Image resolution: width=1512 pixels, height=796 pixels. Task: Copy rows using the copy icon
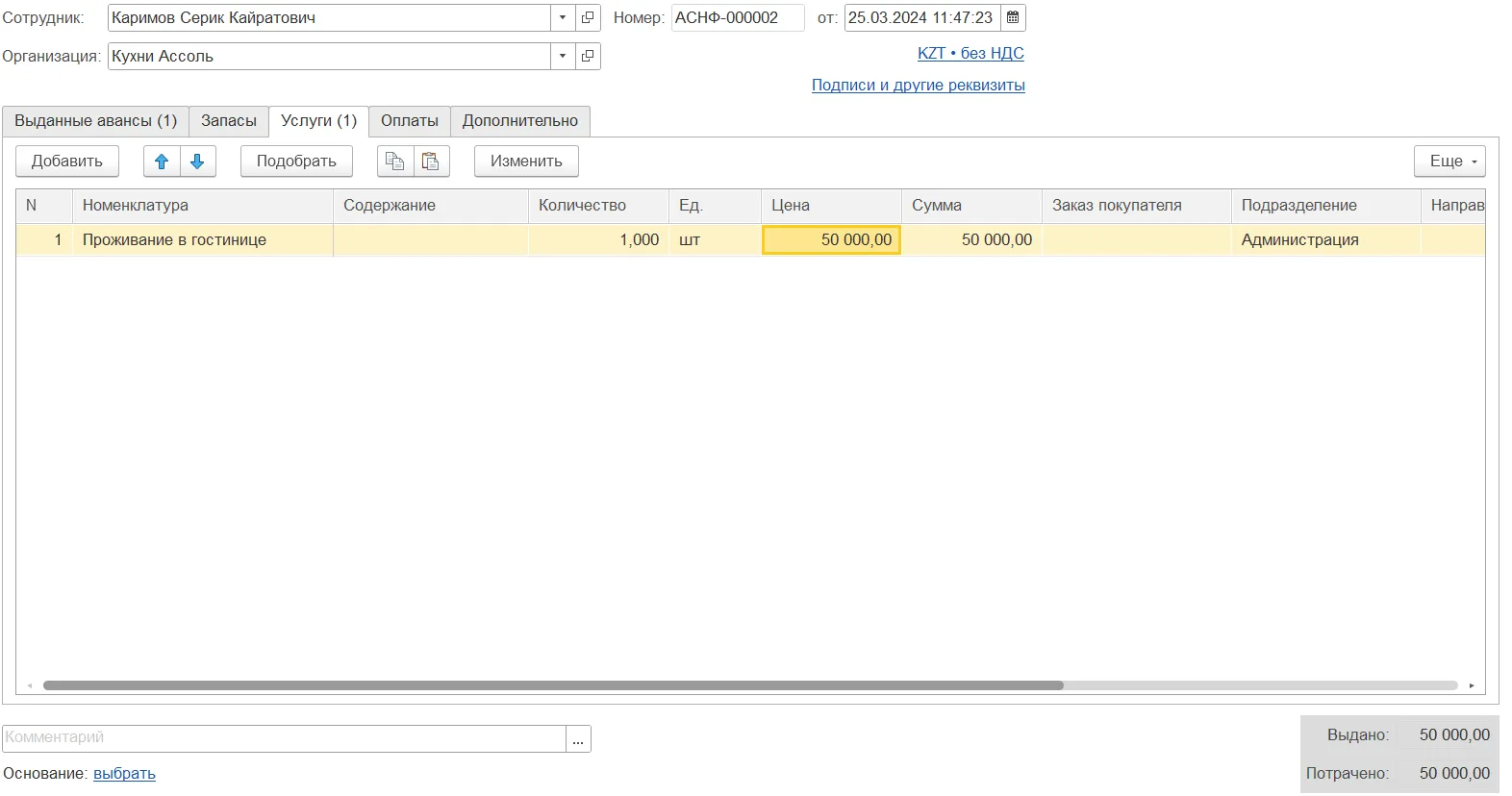click(x=395, y=162)
